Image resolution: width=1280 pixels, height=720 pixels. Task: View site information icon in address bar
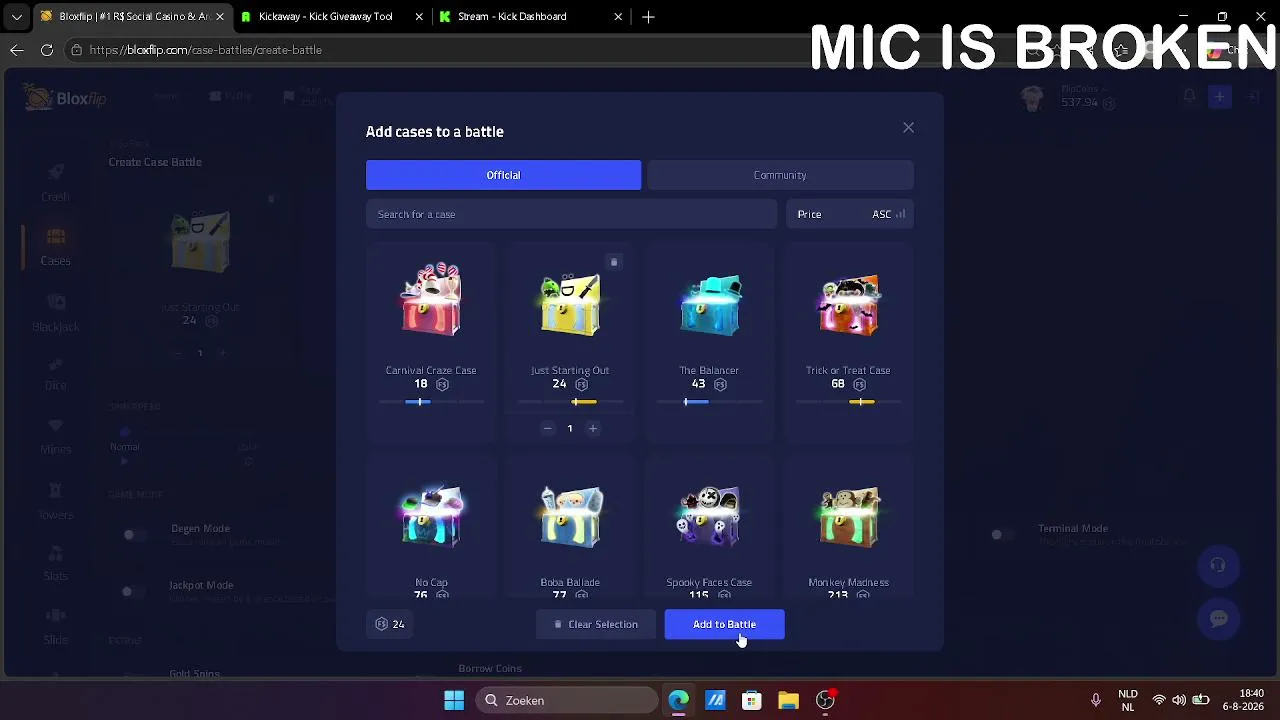(x=76, y=50)
